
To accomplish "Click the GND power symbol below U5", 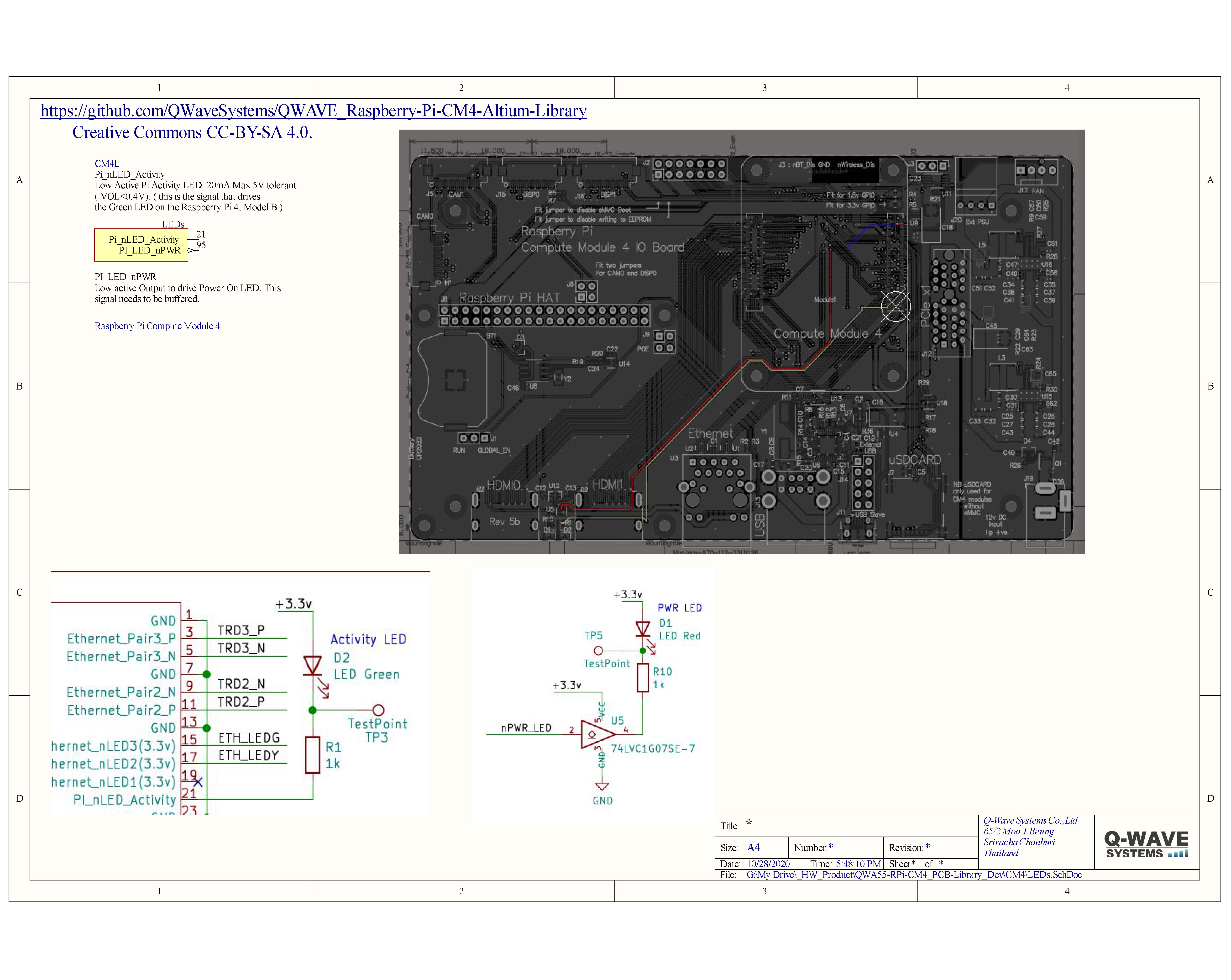I will tap(602, 786).
